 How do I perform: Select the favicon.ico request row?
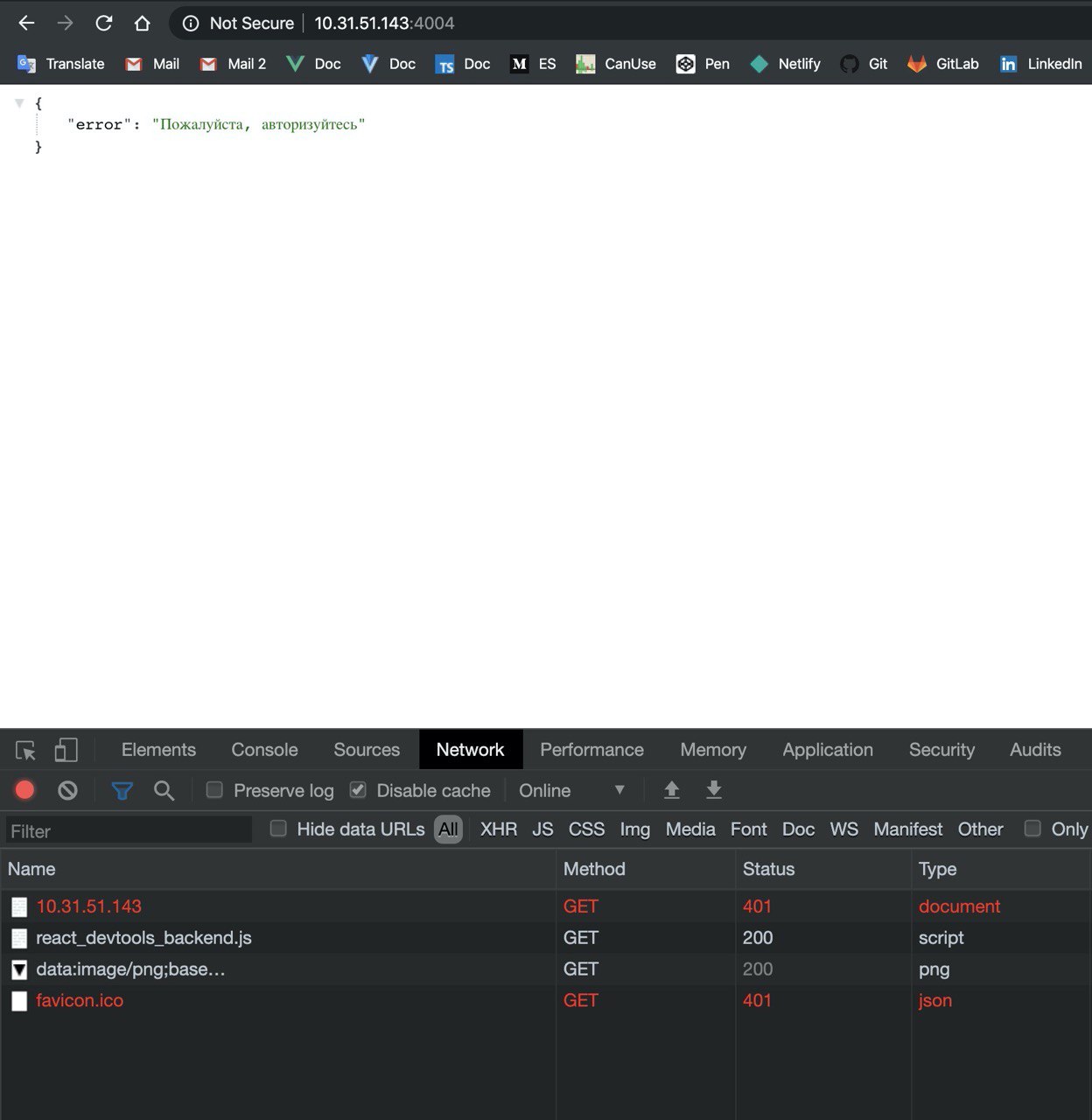pyautogui.click(x=546, y=1001)
